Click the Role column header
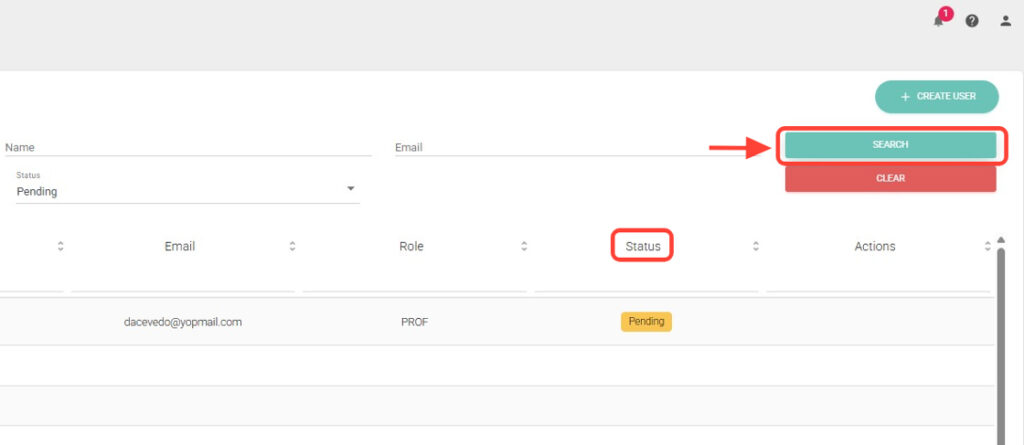 click(x=411, y=246)
